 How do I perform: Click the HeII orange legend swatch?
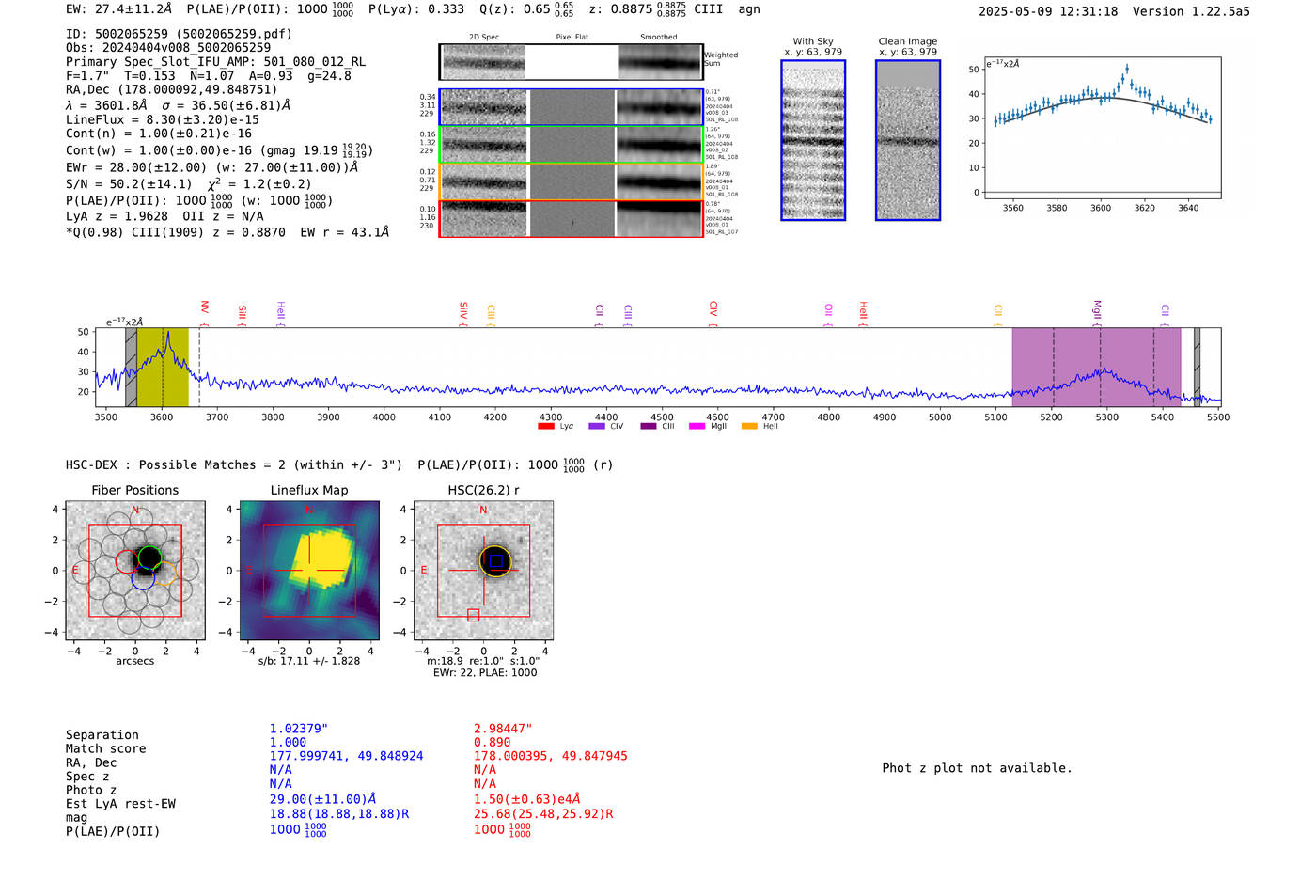point(749,427)
